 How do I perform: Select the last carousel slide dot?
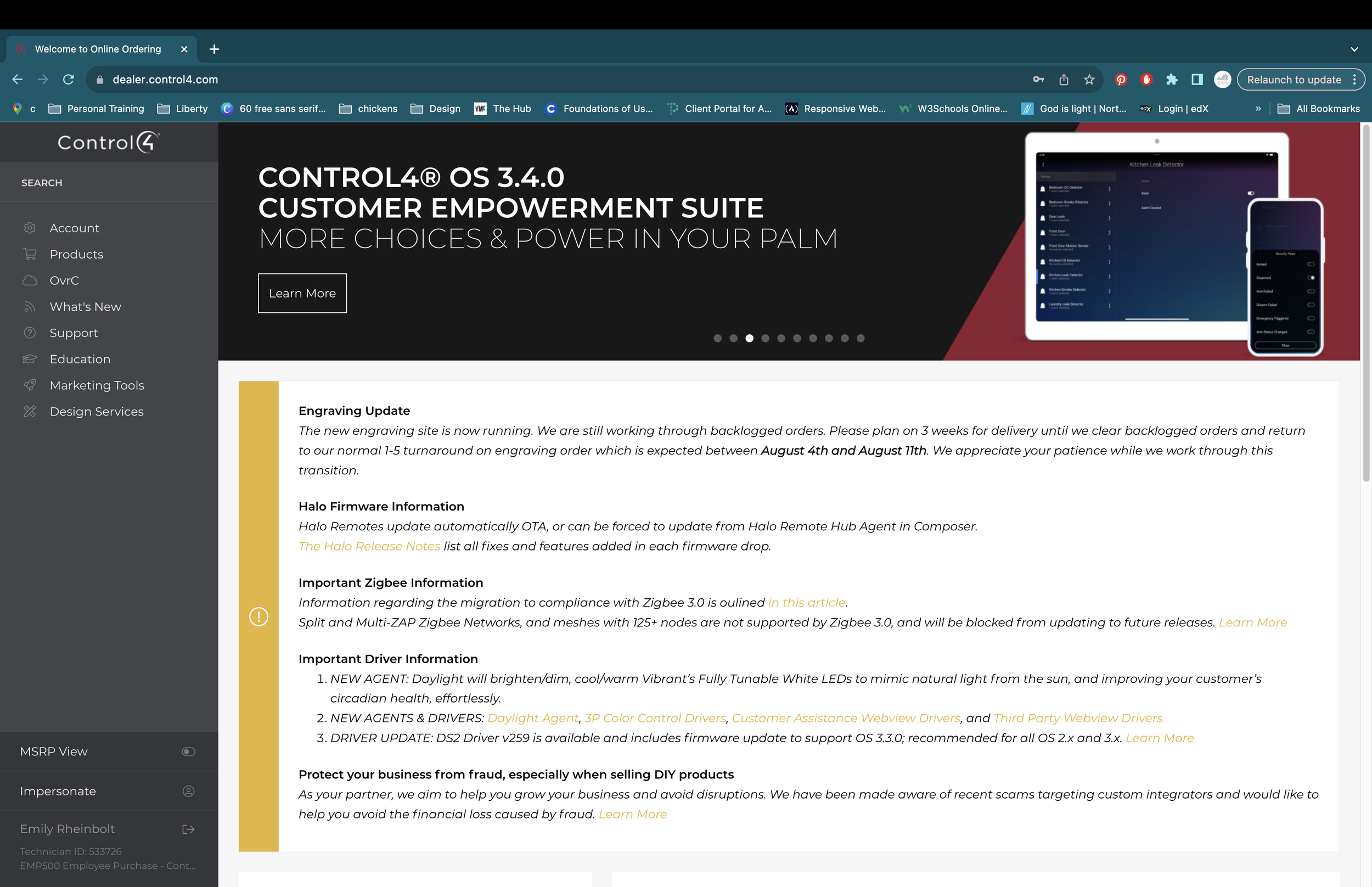pos(860,339)
